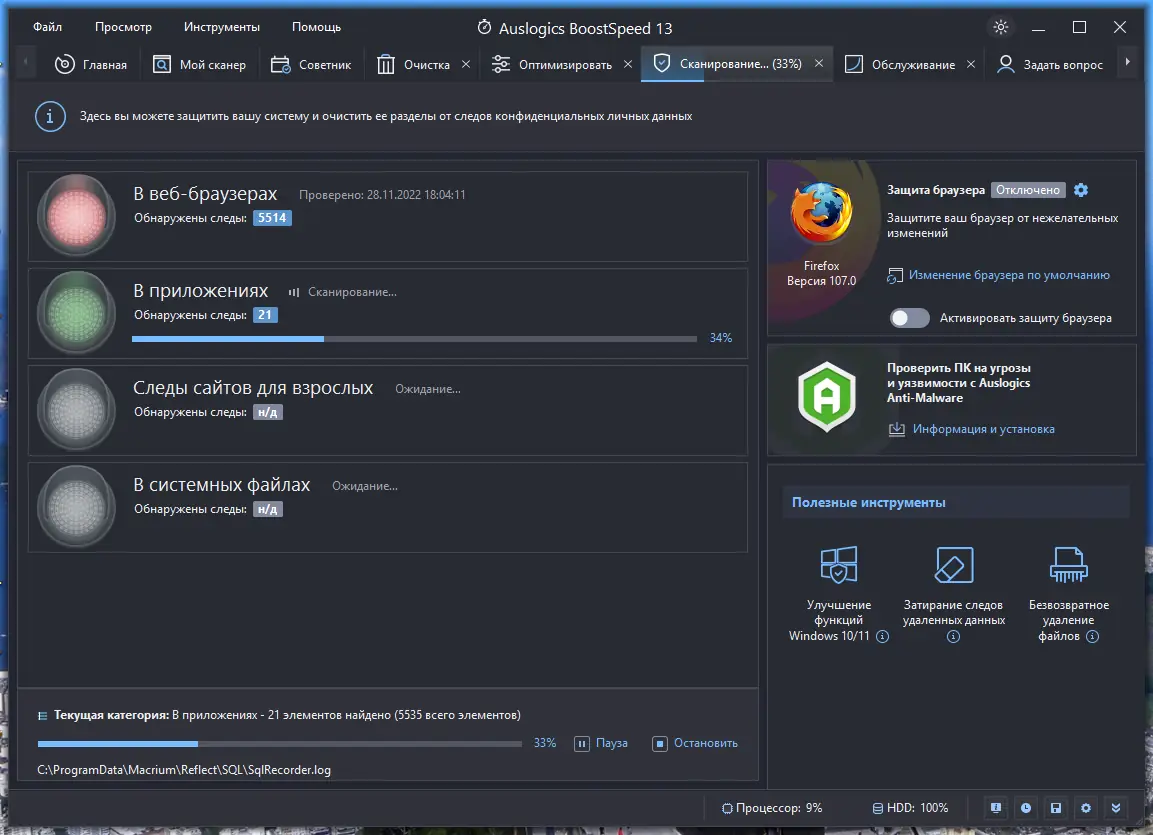This screenshot has width=1153, height=835.
Task: Open the Просмотр menu
Action: tap(123, 27)
